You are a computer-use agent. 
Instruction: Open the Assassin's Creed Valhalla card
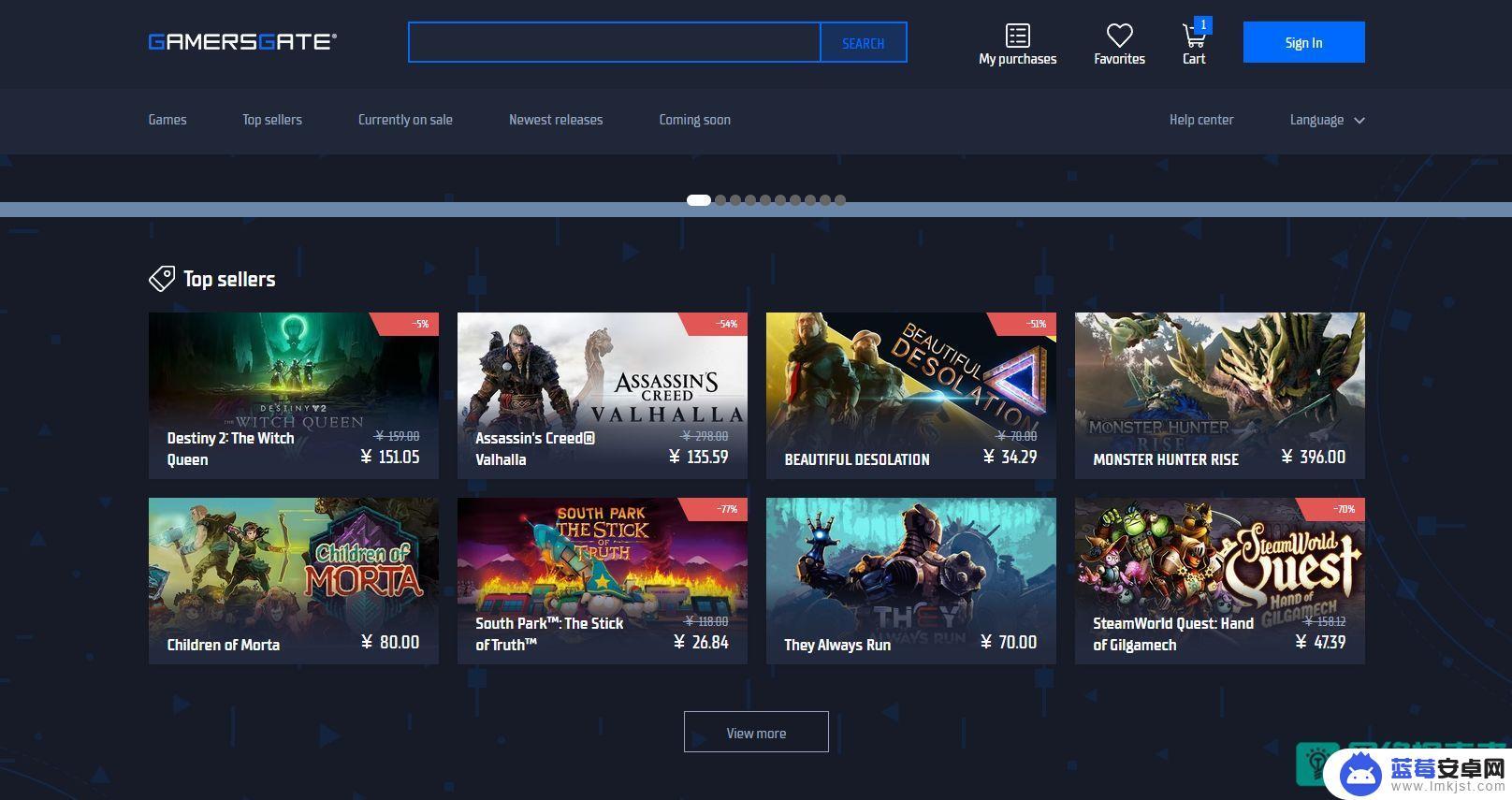point(603,396)
